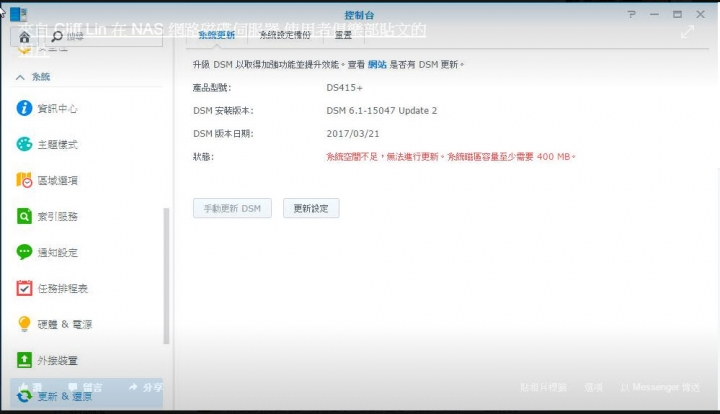
Task: Click the DS415+ product model value
Action: (x=344, y=88)
